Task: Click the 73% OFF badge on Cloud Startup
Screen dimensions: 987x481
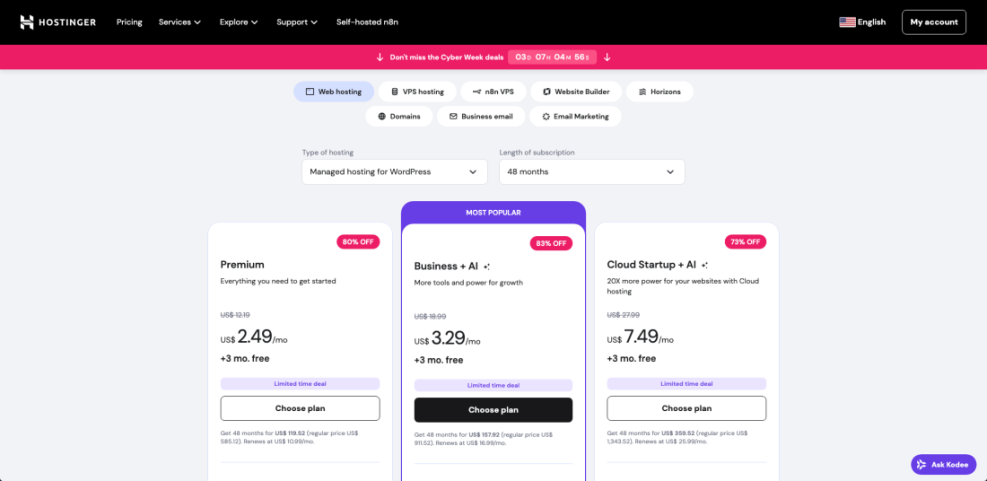Action: [745, 242]
